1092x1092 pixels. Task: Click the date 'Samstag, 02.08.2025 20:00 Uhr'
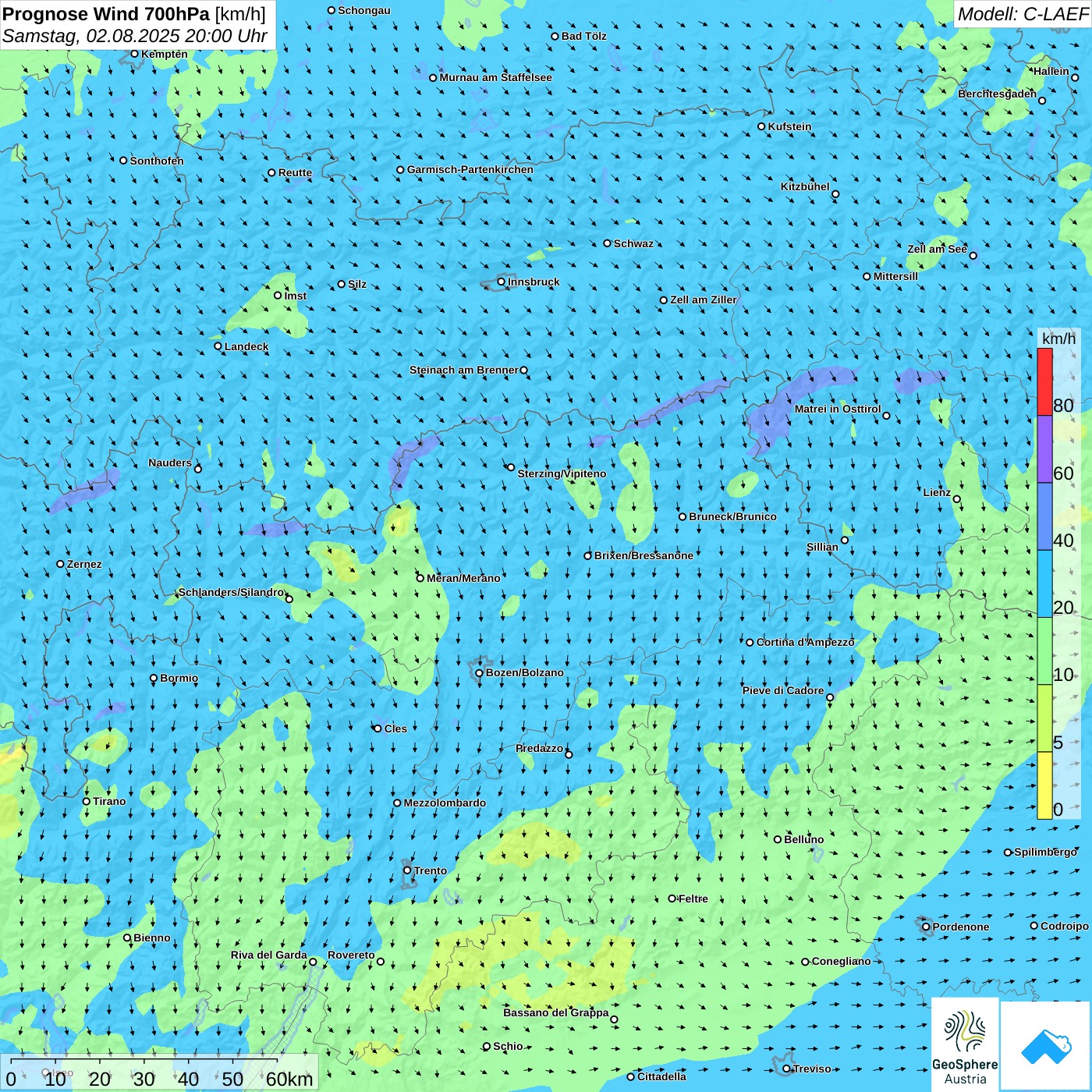[135, 36]
